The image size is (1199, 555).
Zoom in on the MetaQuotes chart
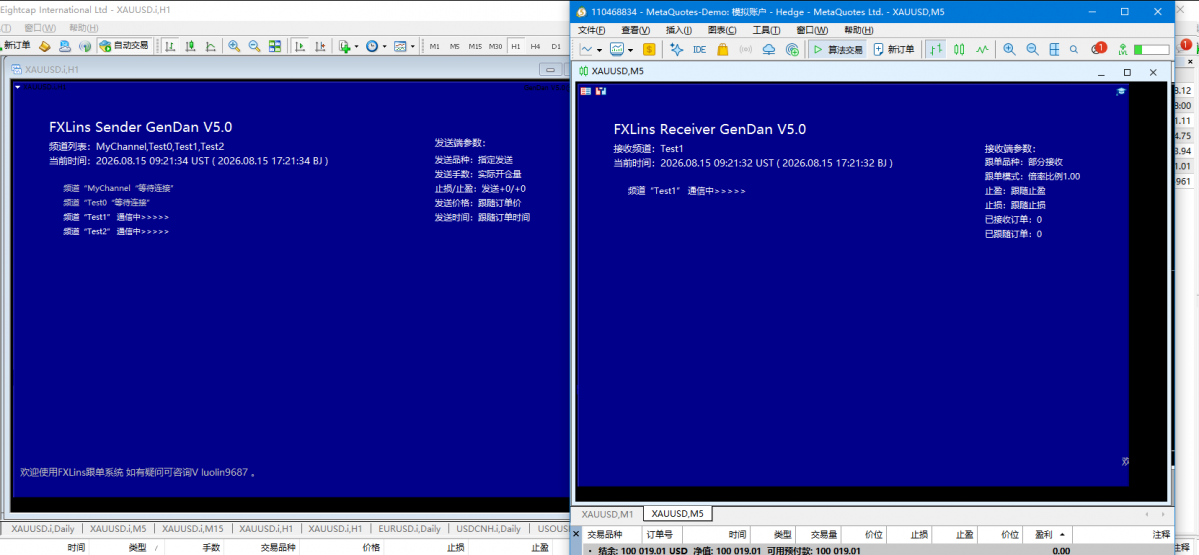[1009, 49]
